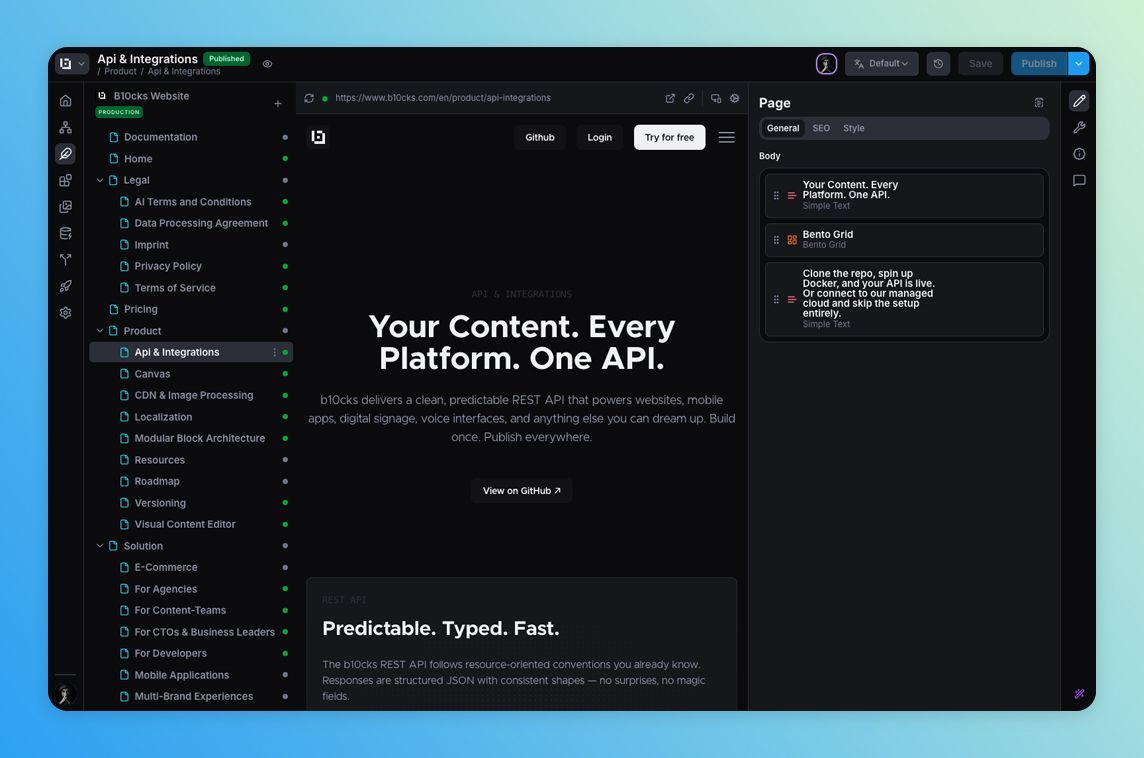Click the icon beside Page heading

(1039, 103)
